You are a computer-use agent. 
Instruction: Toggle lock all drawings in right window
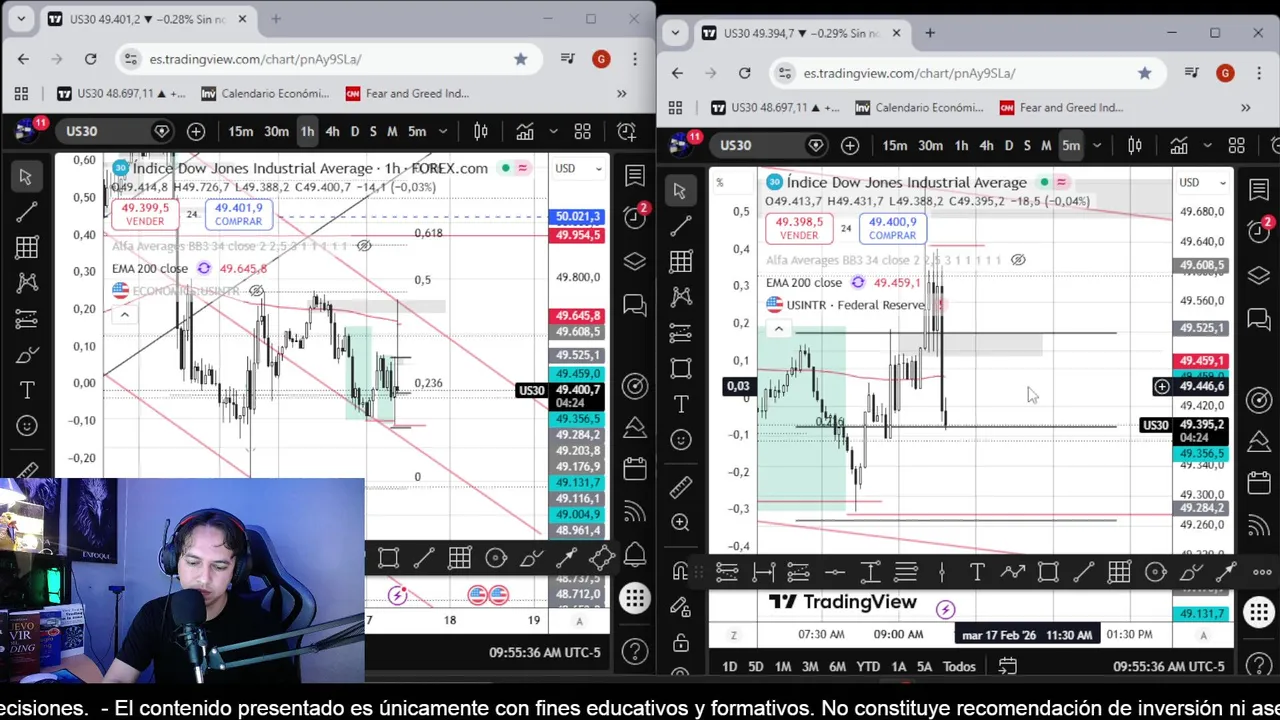click(681, 642)
